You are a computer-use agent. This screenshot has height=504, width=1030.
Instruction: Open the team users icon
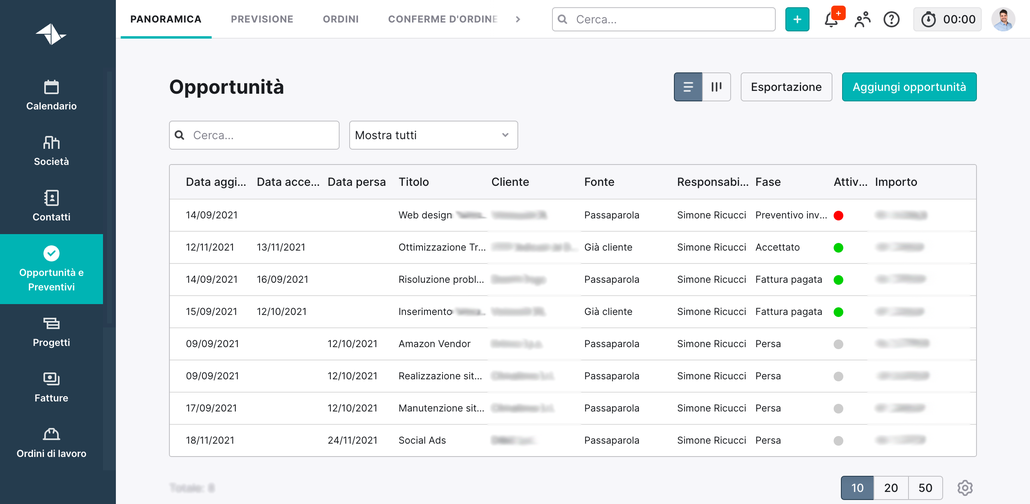862,20
